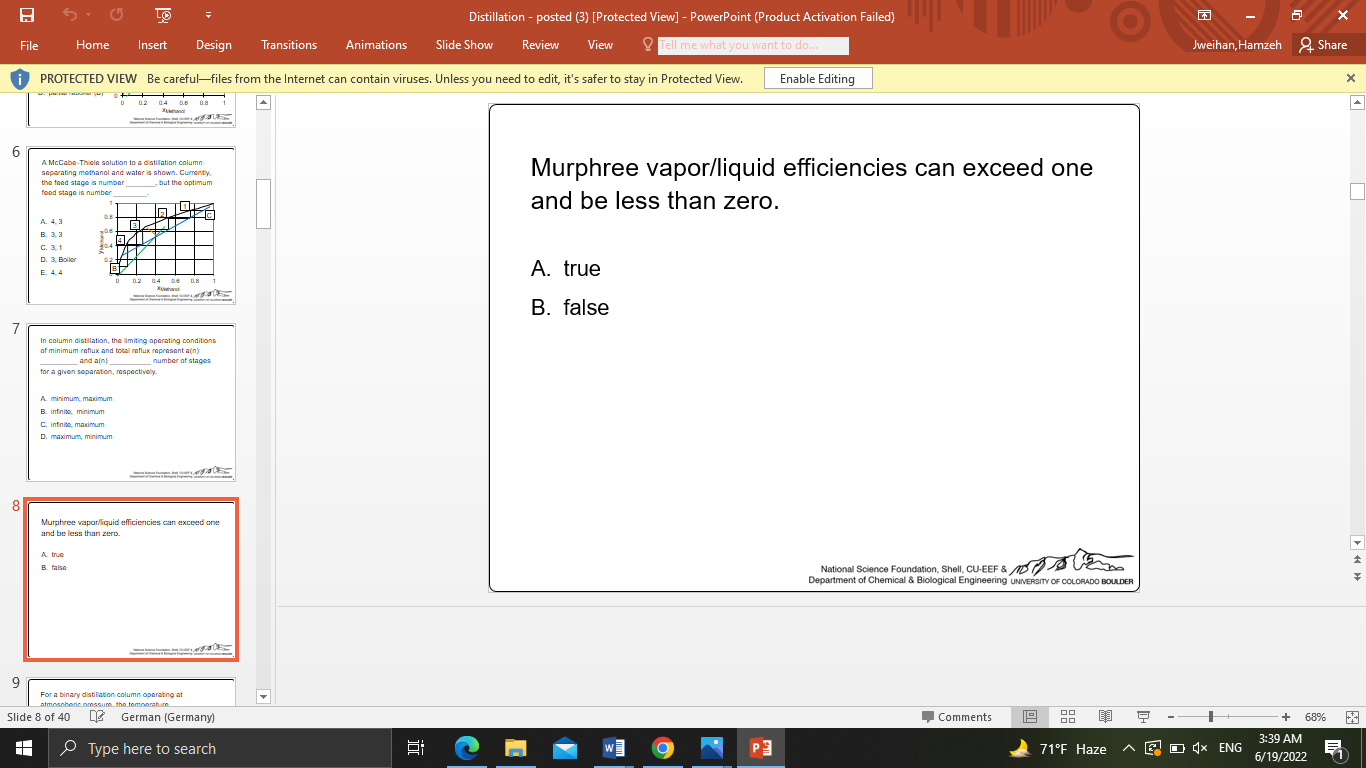Click the volume icon in system tray

coord(1200,748)
